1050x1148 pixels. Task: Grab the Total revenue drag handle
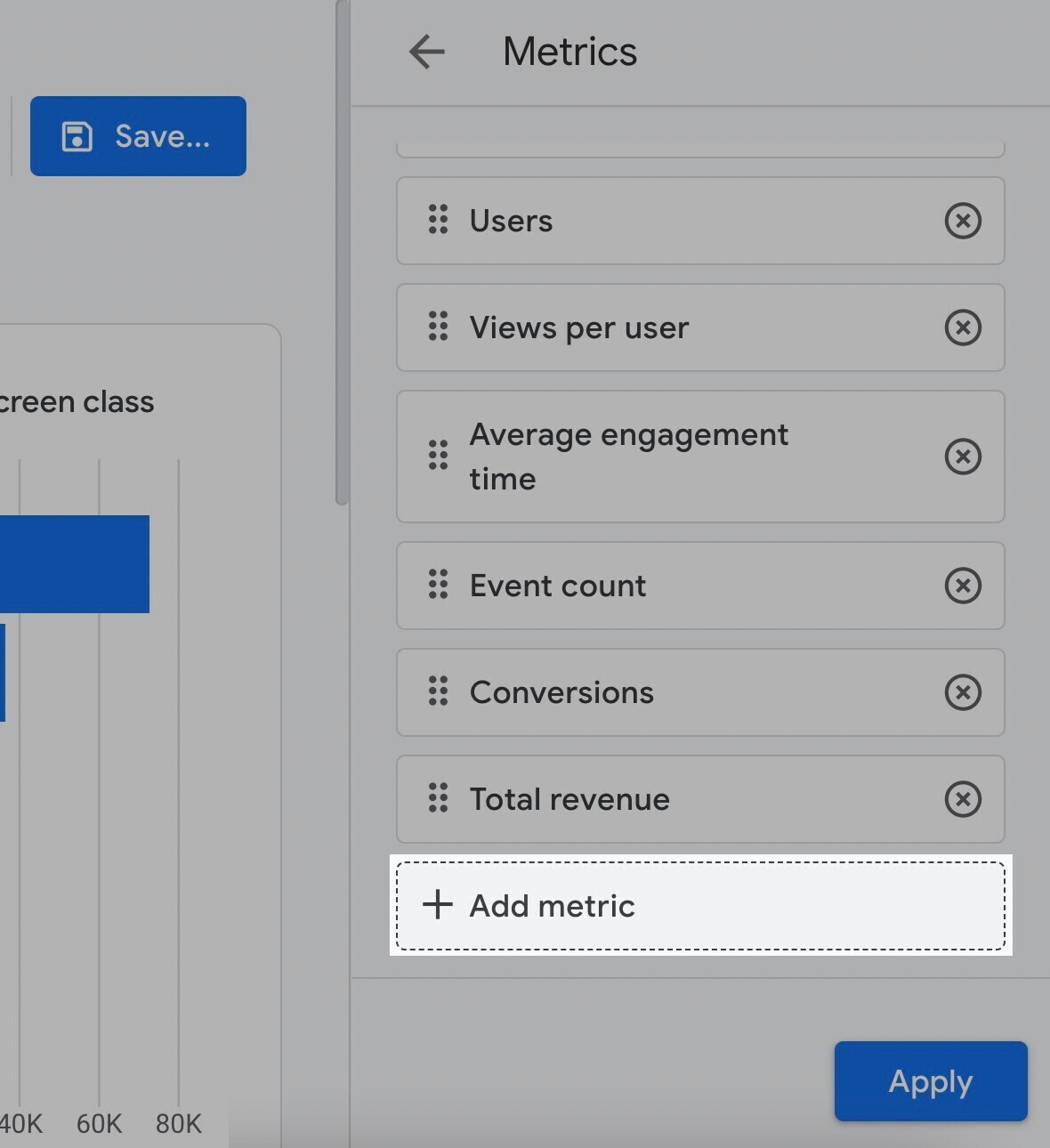pyautogui.click(x=438, y=798)
